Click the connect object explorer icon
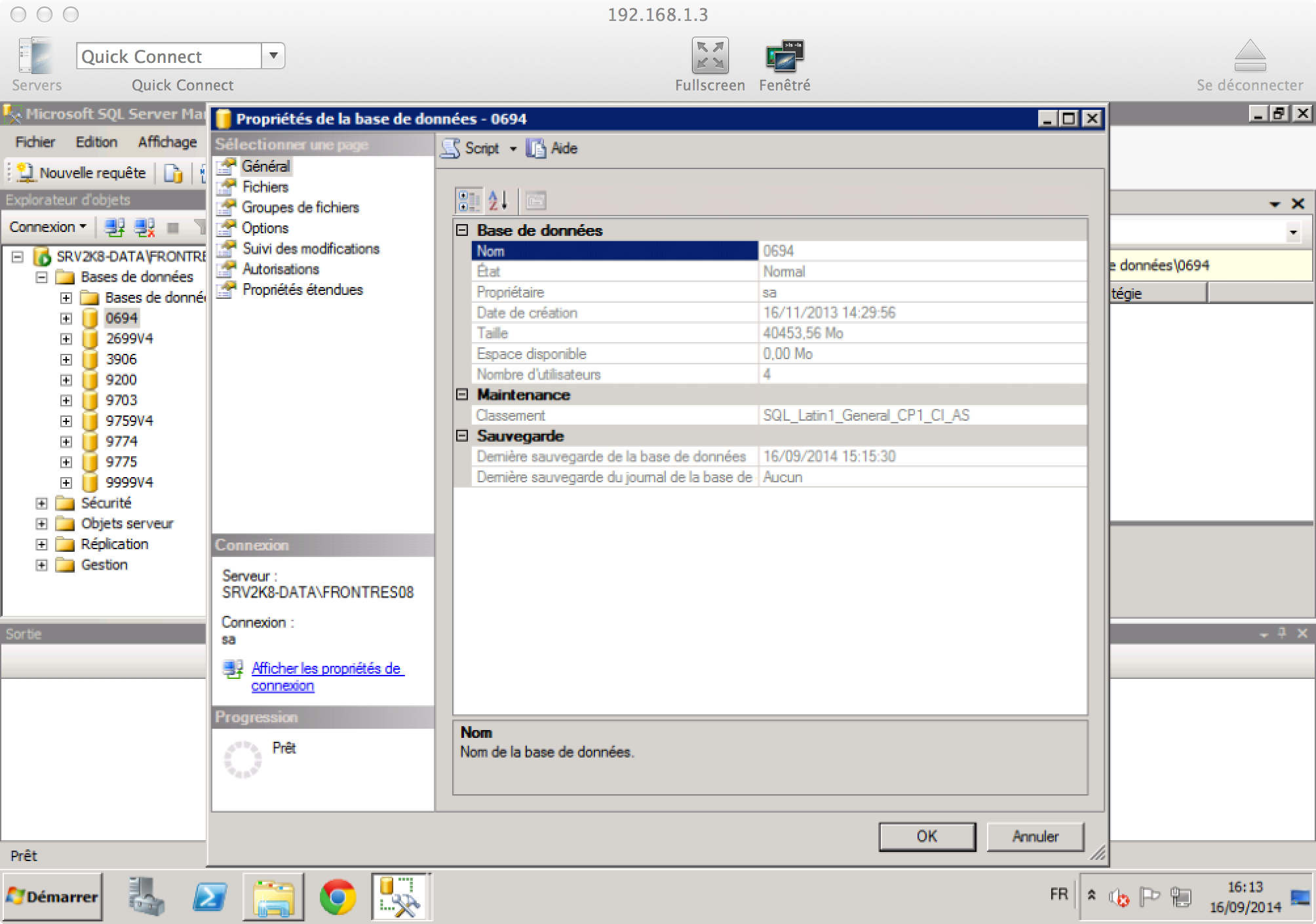This screenshot has width=1316, height=924. click(115, 228)
